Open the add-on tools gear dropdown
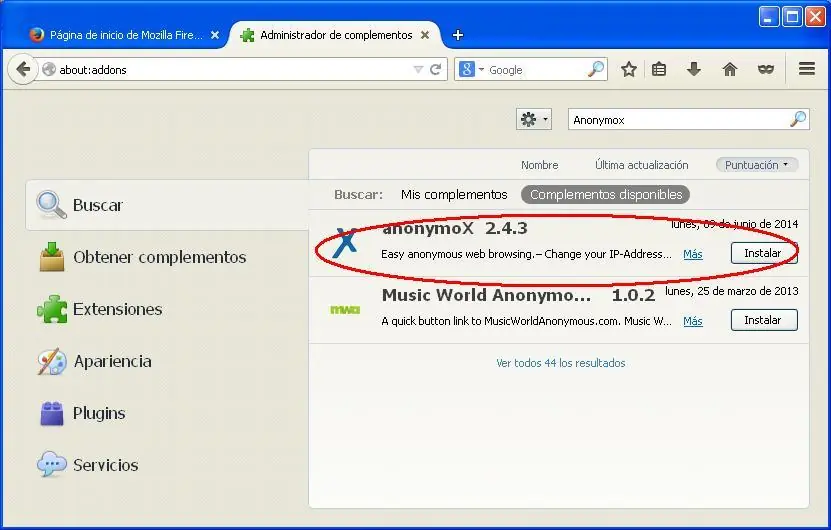Viewport: 831px width, 530px height. [x=534, y=119]
